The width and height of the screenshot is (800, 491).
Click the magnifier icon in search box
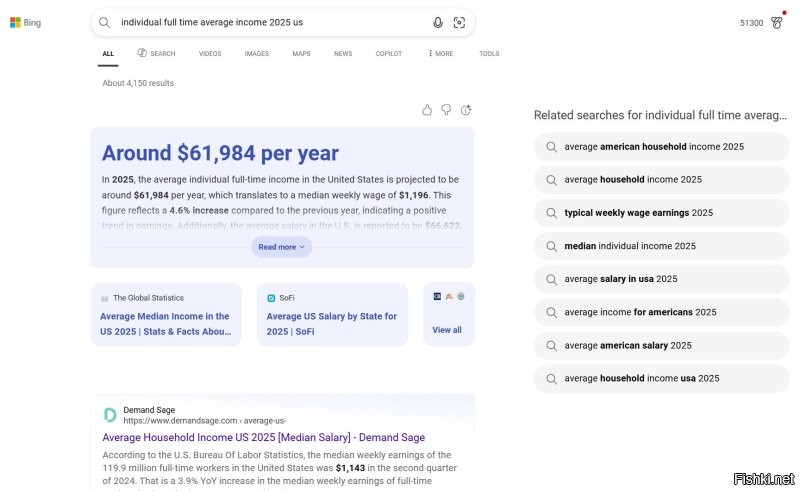pos(105,22)
